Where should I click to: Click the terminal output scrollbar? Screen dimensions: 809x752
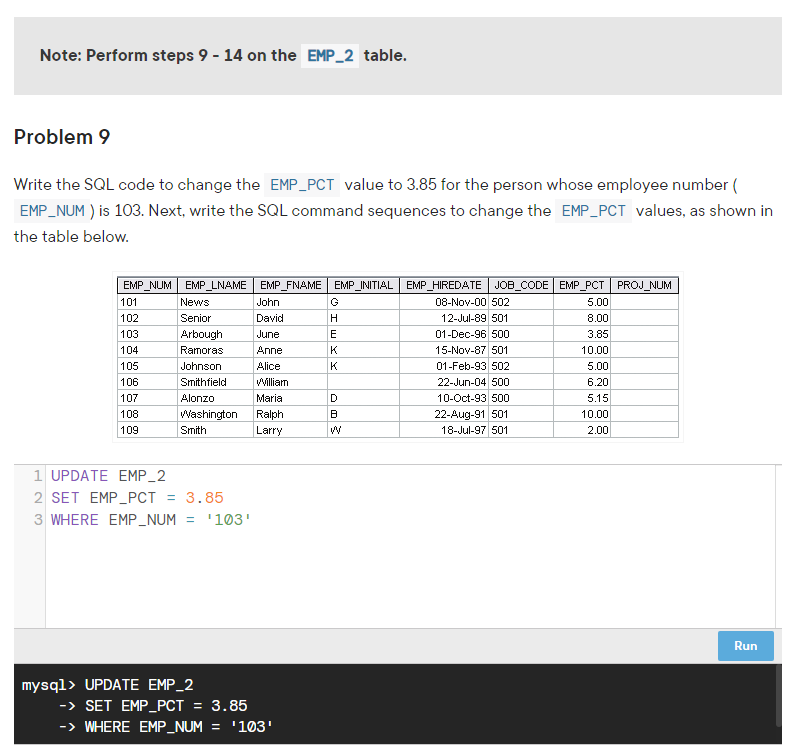point(778,696)
